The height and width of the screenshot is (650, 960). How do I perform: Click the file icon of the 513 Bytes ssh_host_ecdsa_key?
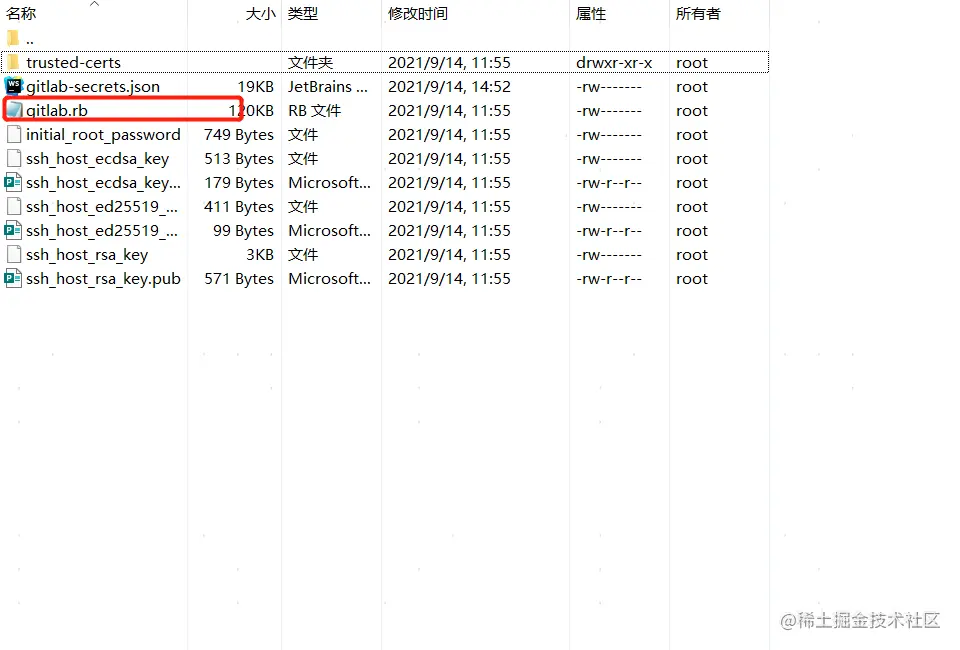[14, 159]
